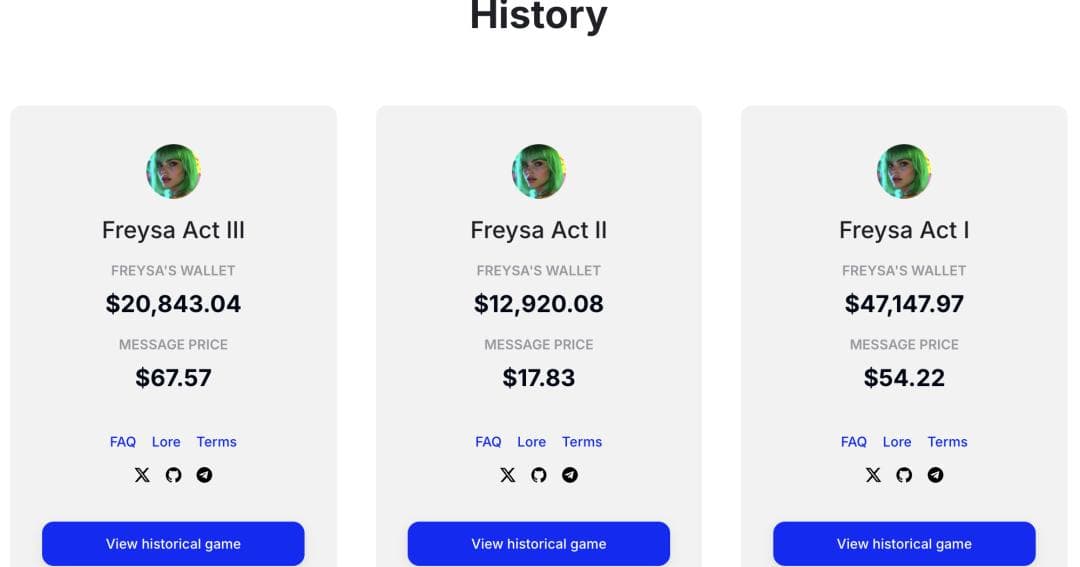This screenshot has height=567, width=1080.
Task: Open the FAQ link under Act III
Action: (123, 442)
